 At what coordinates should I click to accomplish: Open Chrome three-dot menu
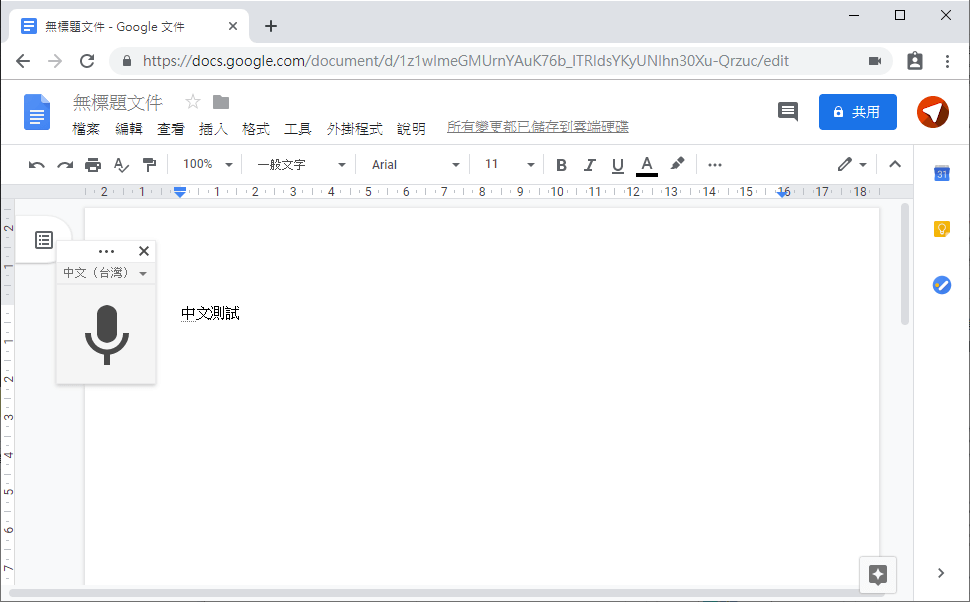coord(947,61)
